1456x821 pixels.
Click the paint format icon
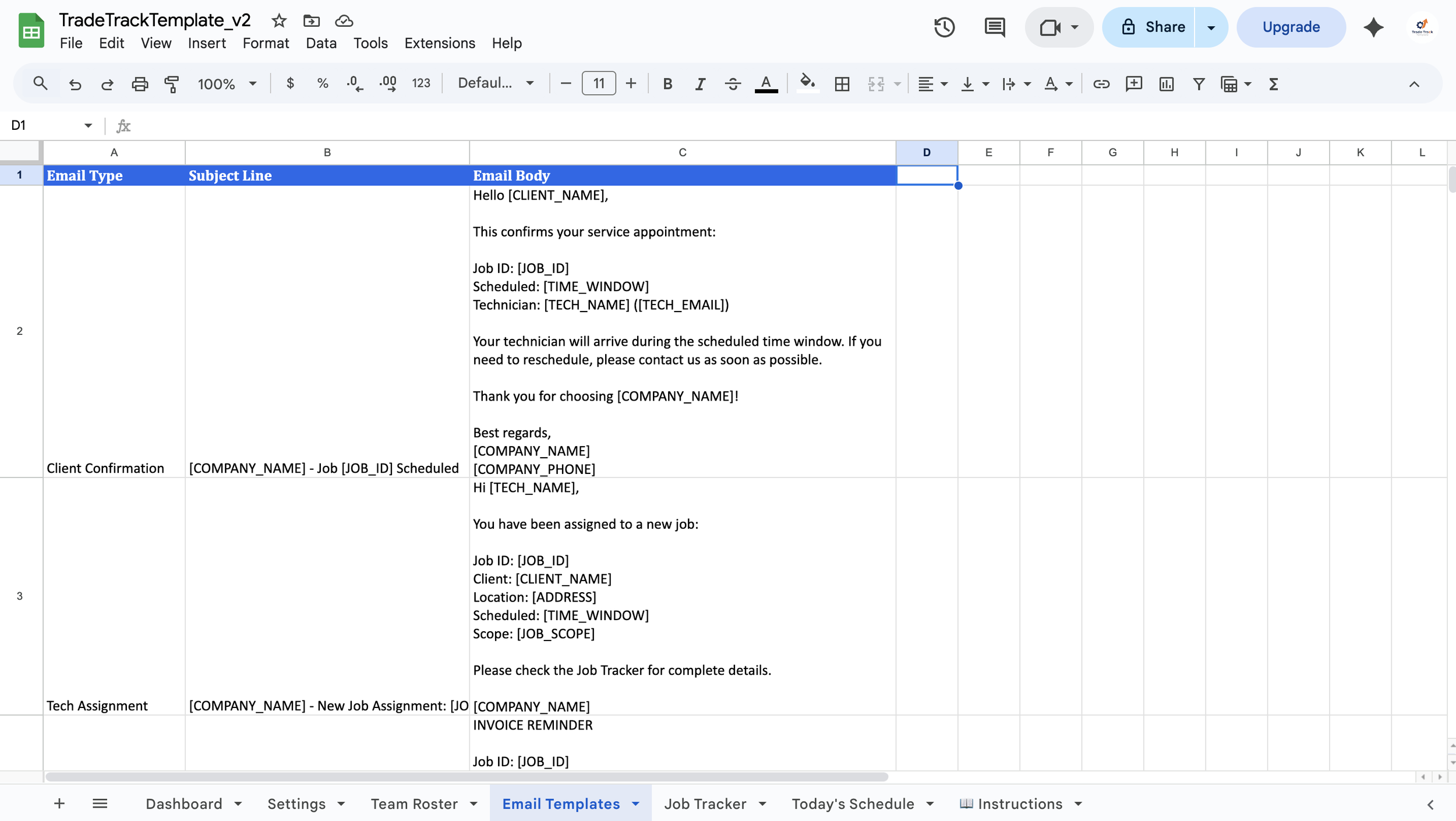[172, 84]
